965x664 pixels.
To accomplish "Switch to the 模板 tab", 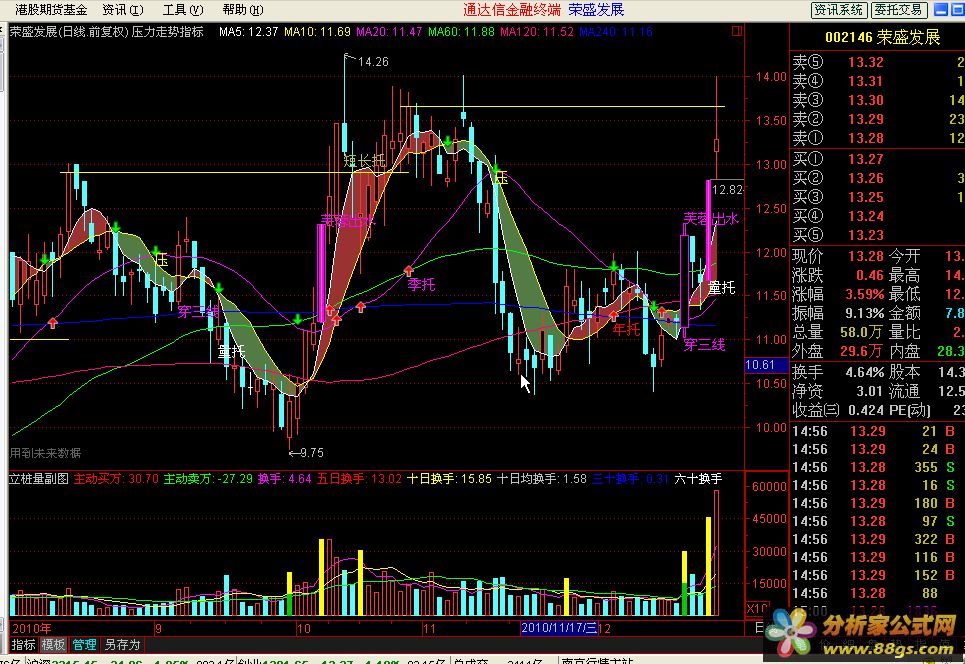I will [54, 644].
